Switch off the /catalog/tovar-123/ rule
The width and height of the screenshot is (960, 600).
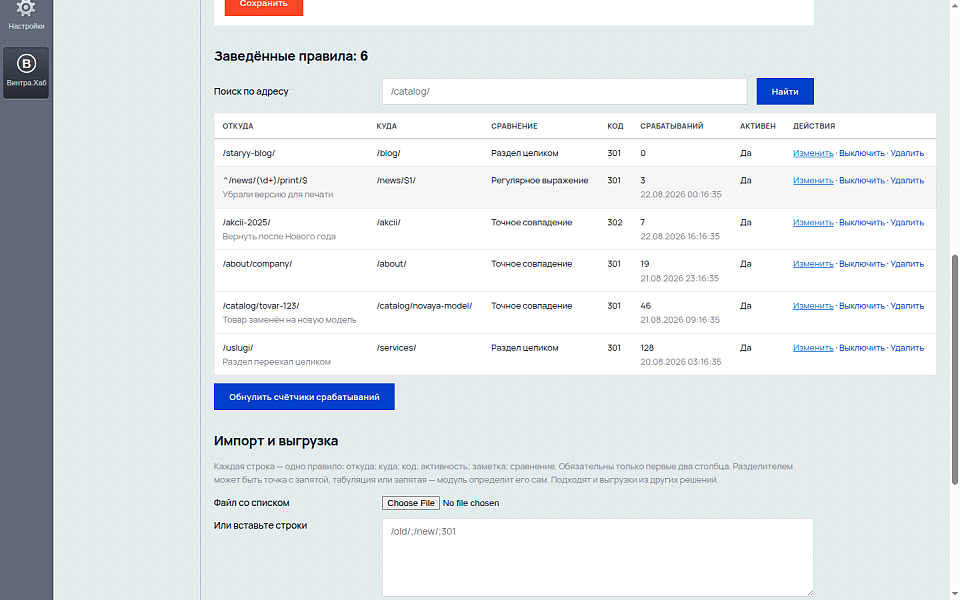click(861, 306)
